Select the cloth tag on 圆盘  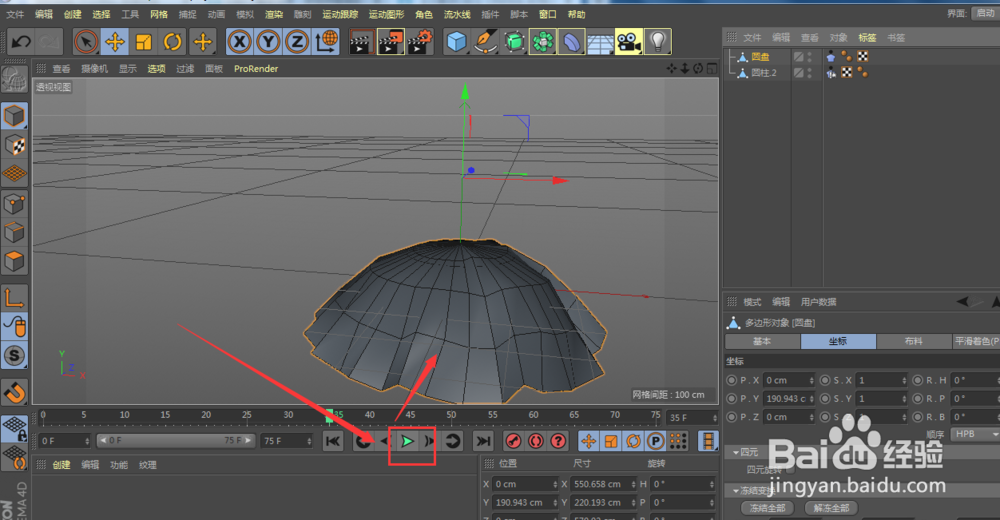click(x=830, y=57)
